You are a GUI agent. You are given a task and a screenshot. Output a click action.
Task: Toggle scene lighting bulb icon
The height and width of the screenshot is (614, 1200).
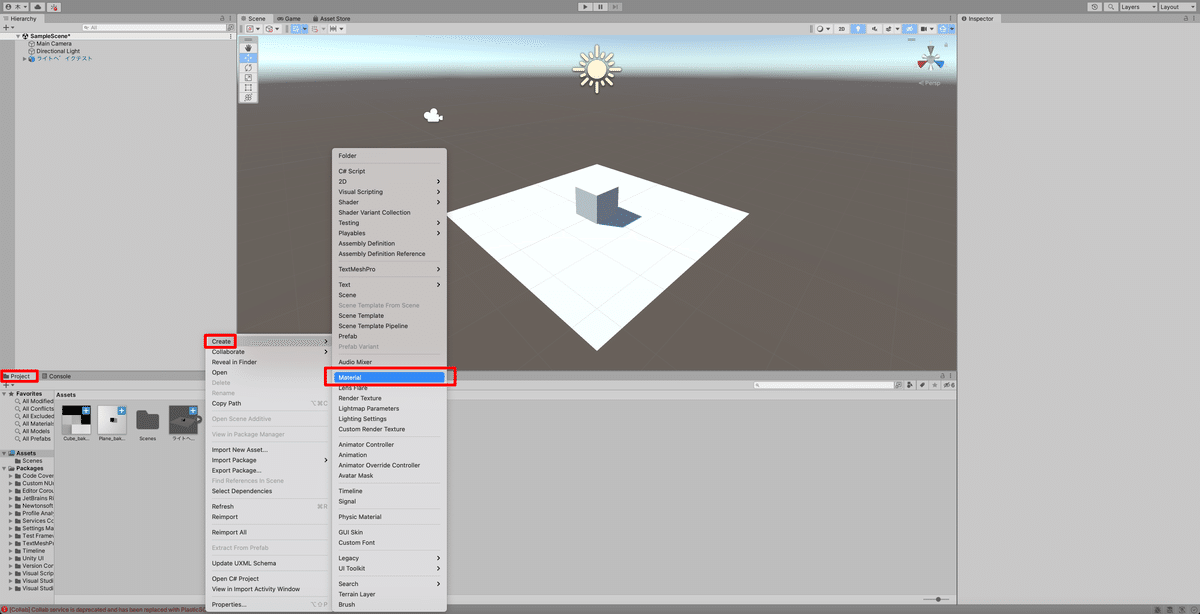point(858,29)
